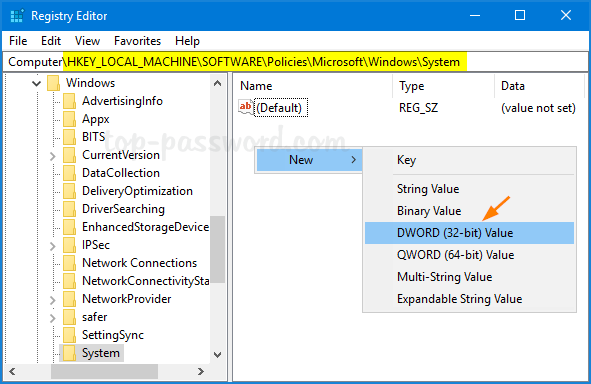The width and height of the screenshot is (591, 384).
Task: Click the BITS folder icon
Action: click(69, 137)
